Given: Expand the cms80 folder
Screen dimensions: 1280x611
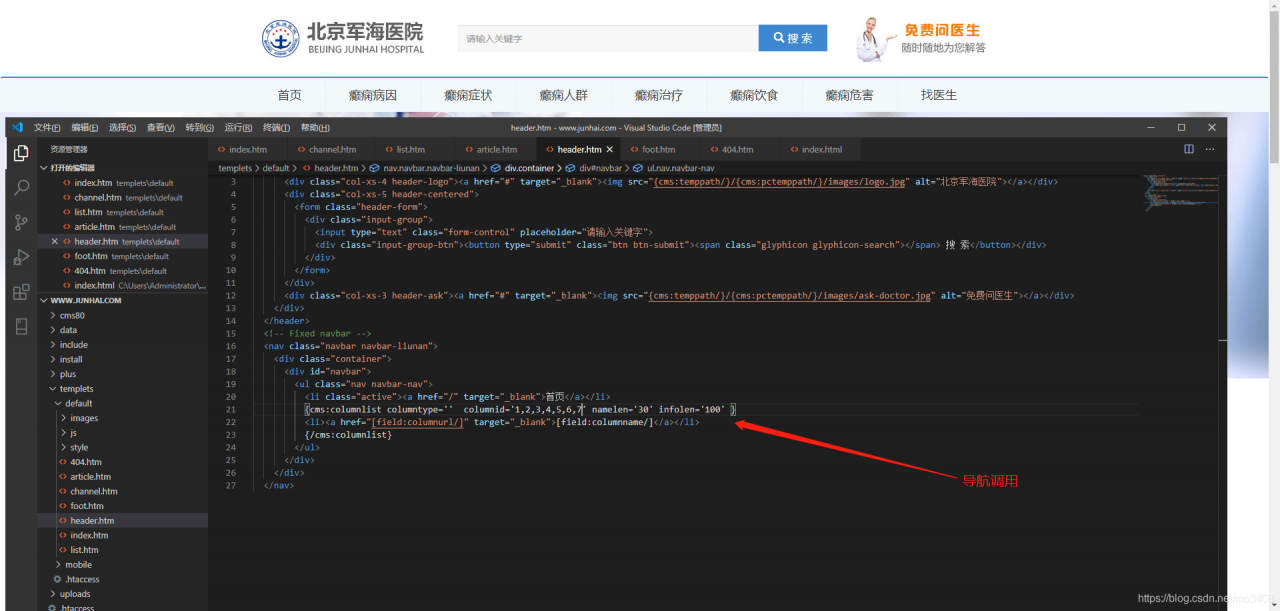Looking at the screenshot, I should [72, 315].
